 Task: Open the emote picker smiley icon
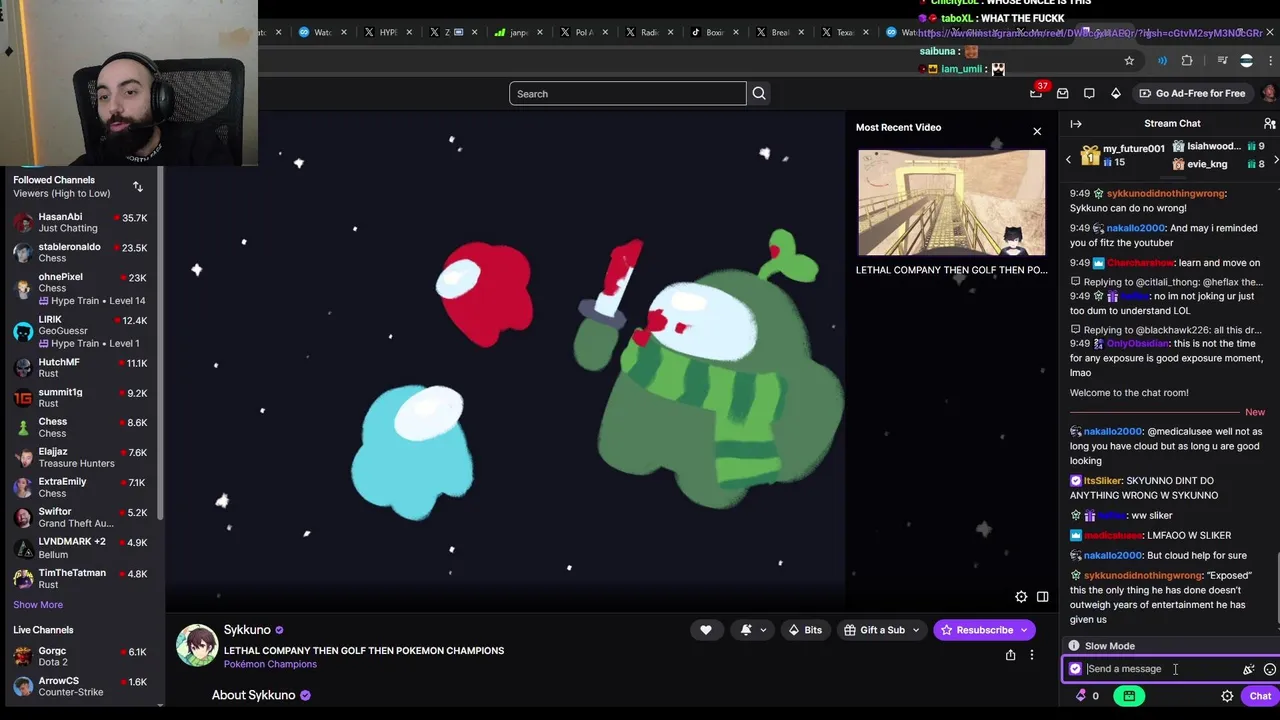[1270, 670]
